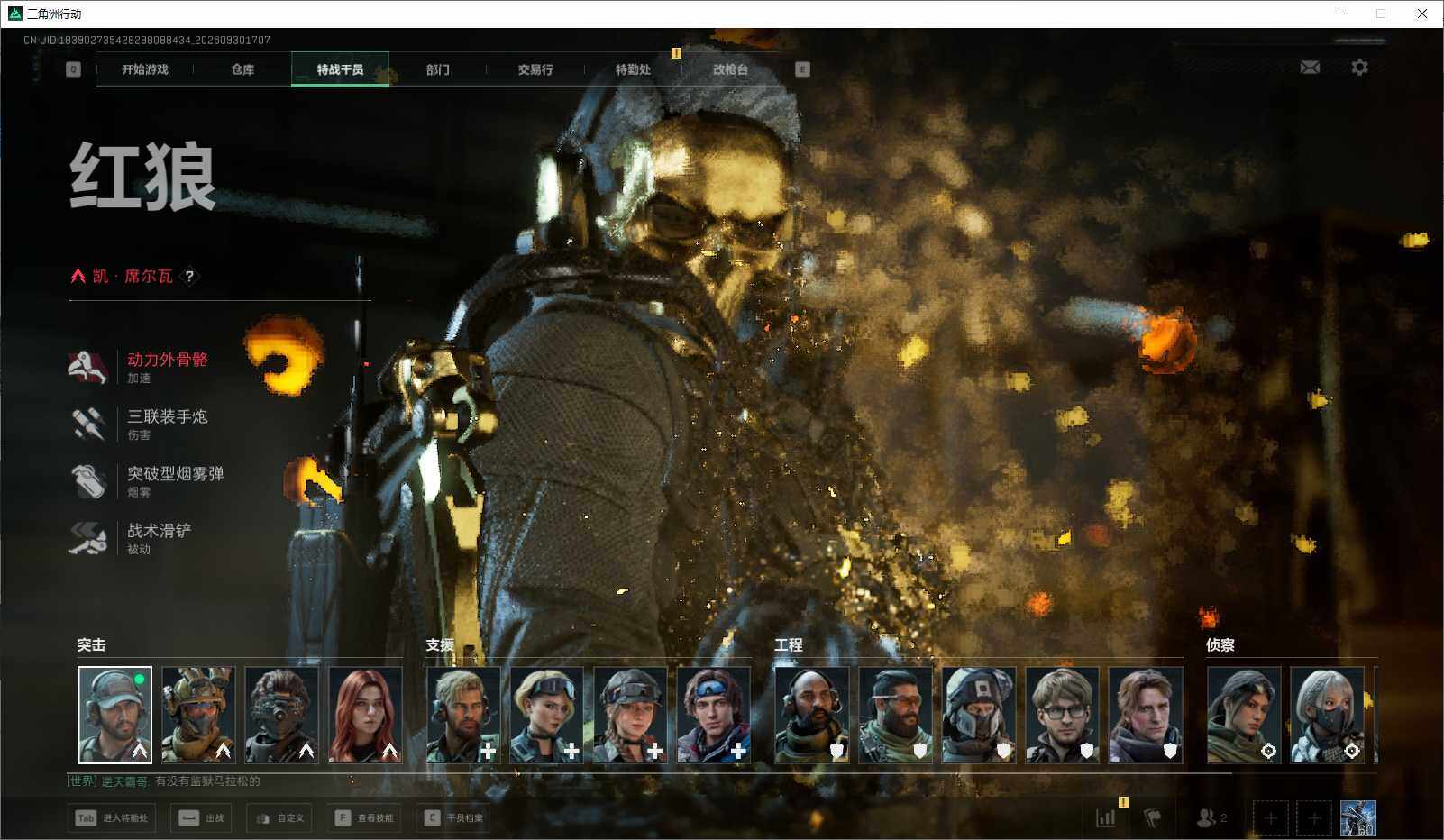The width and height of the screenshot is (1444, 840).
Task: Click the Q previous tab key icon
Action: tap(73, 69)
